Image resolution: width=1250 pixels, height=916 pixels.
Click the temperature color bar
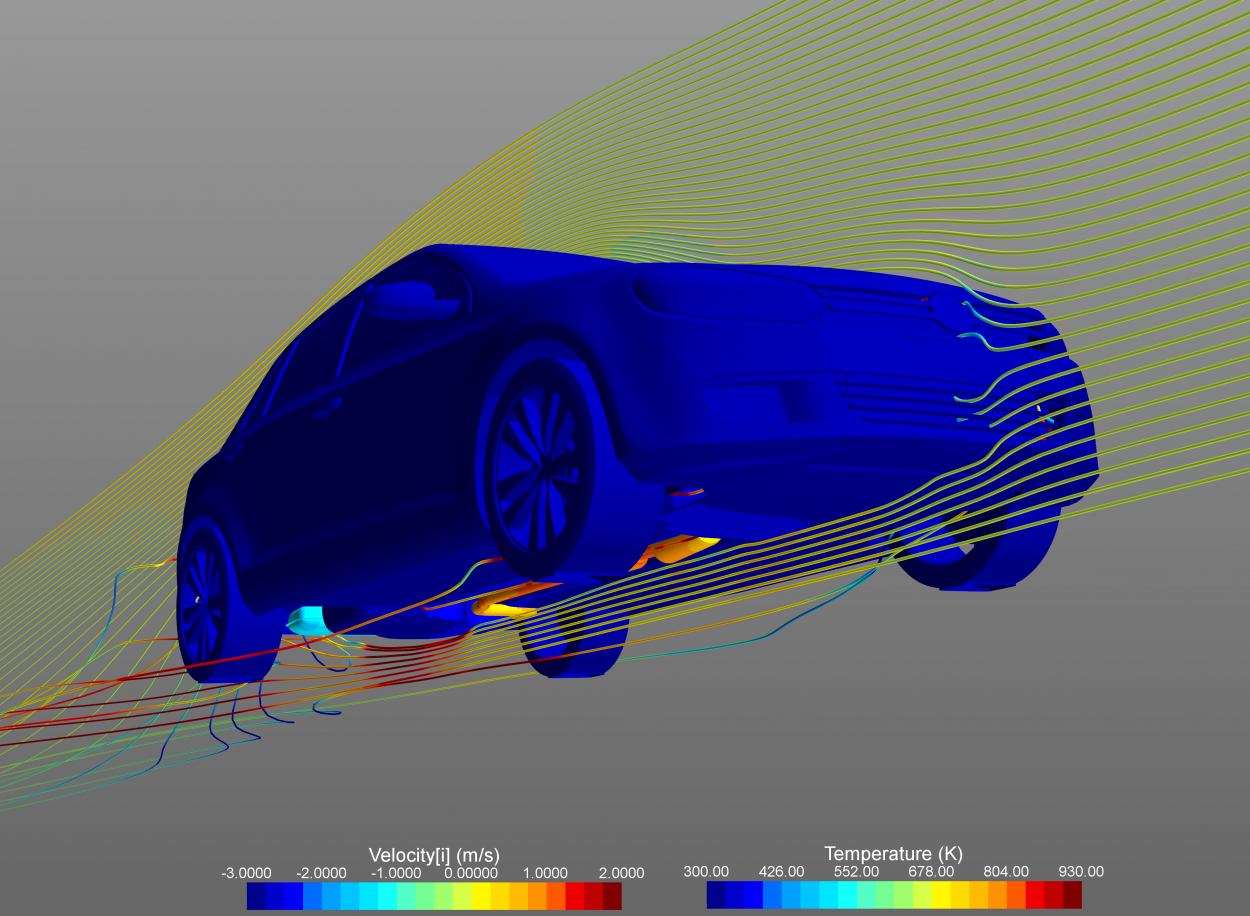[x=894, y=894]
